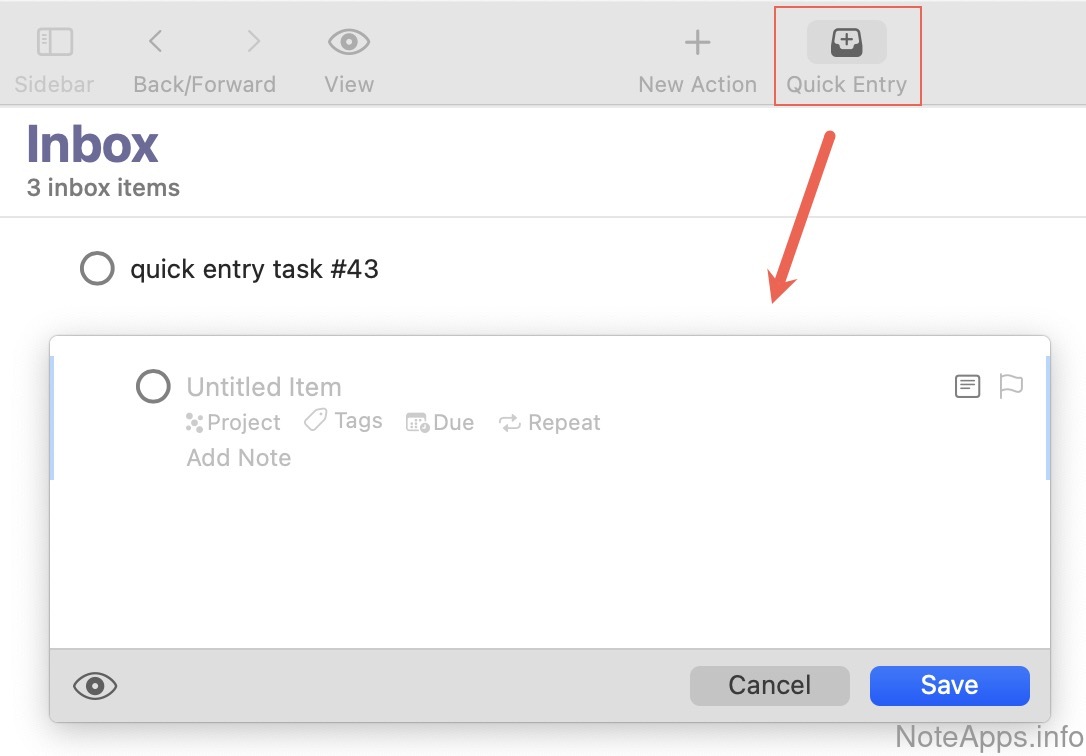
Task: Click the Untitled Item title field
Action: point(264,387)
